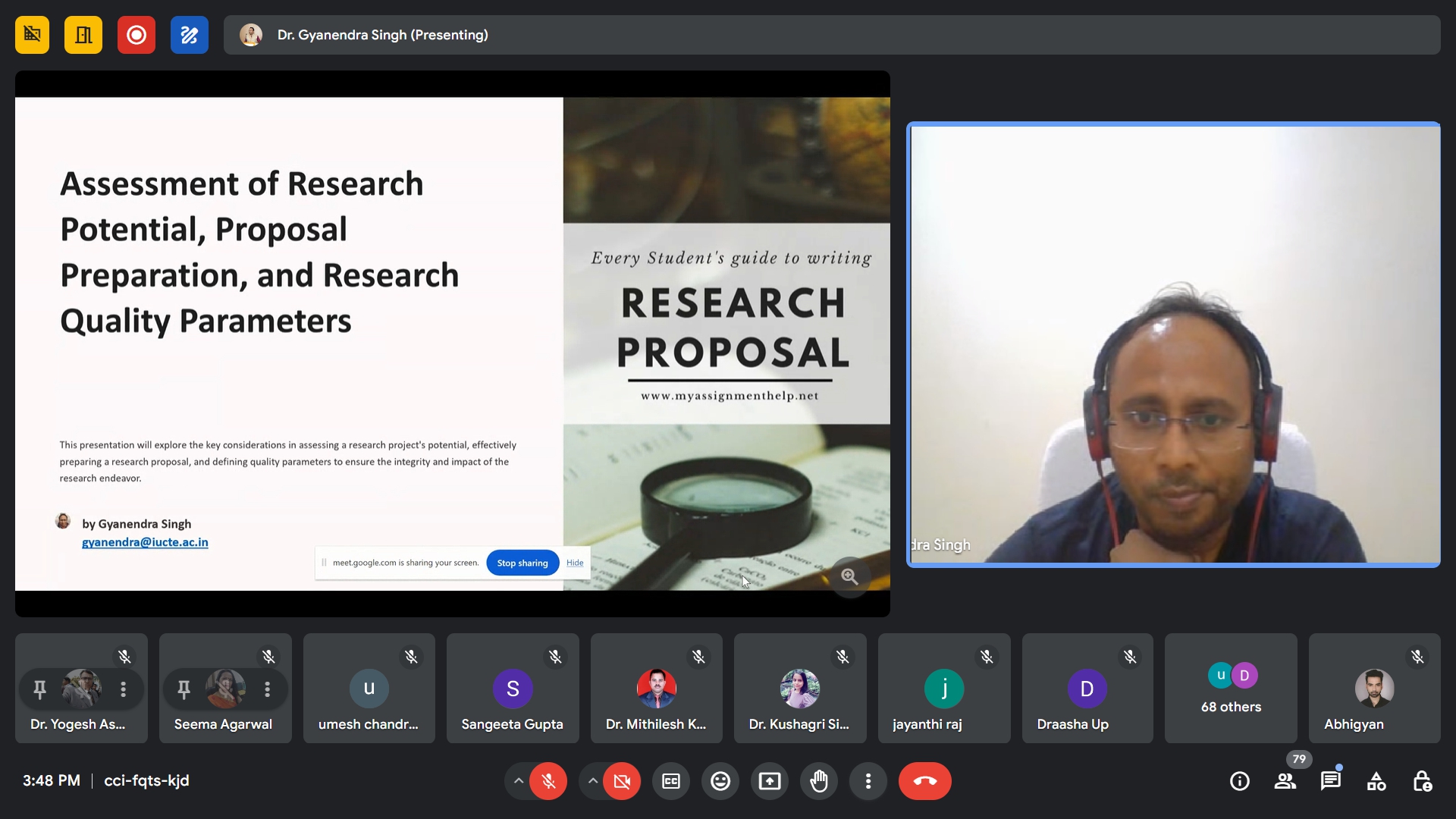The image size is (1456, 819).
Task: Click the yellow door extension icon
Action: pos(83,35)
